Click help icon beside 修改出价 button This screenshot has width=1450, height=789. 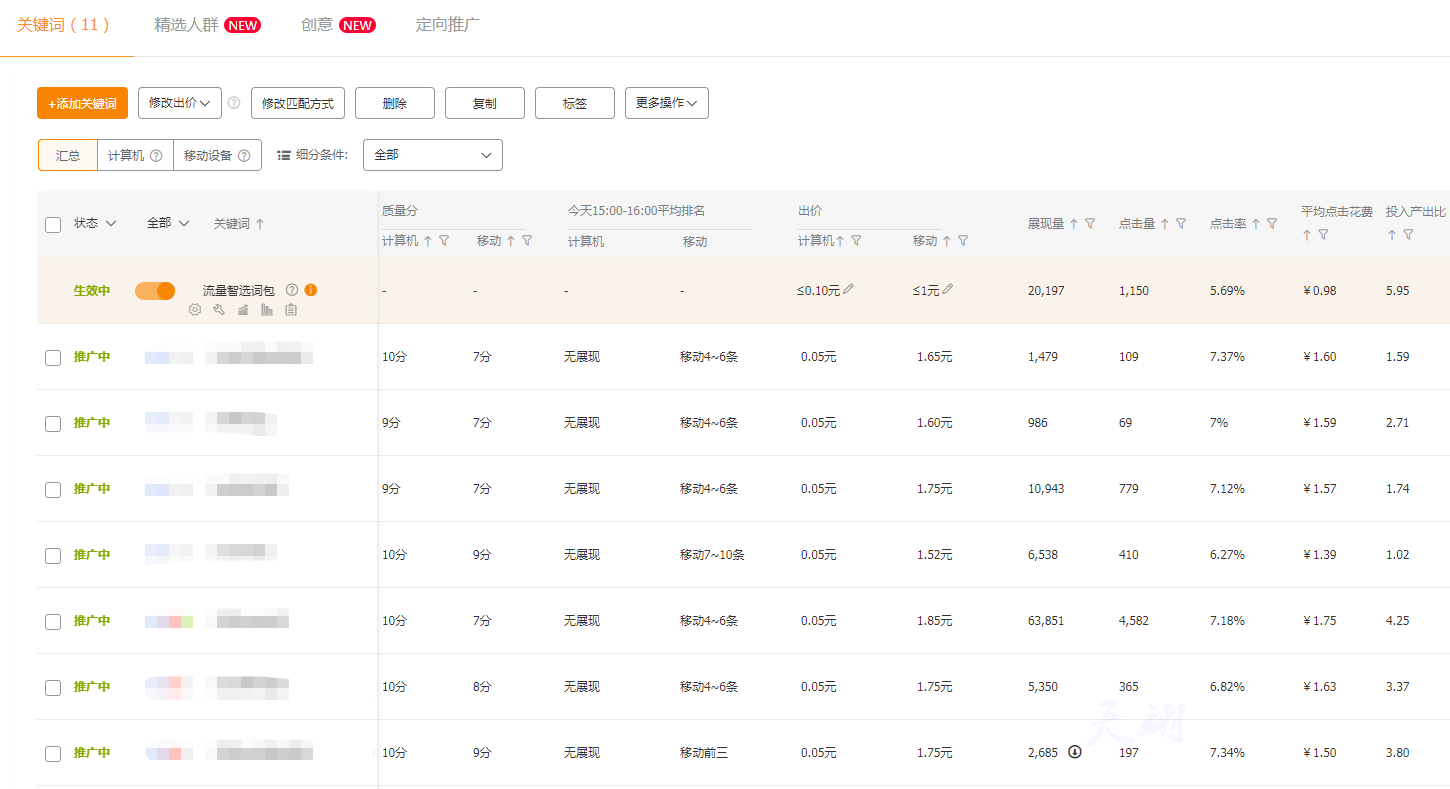point(234,102)
